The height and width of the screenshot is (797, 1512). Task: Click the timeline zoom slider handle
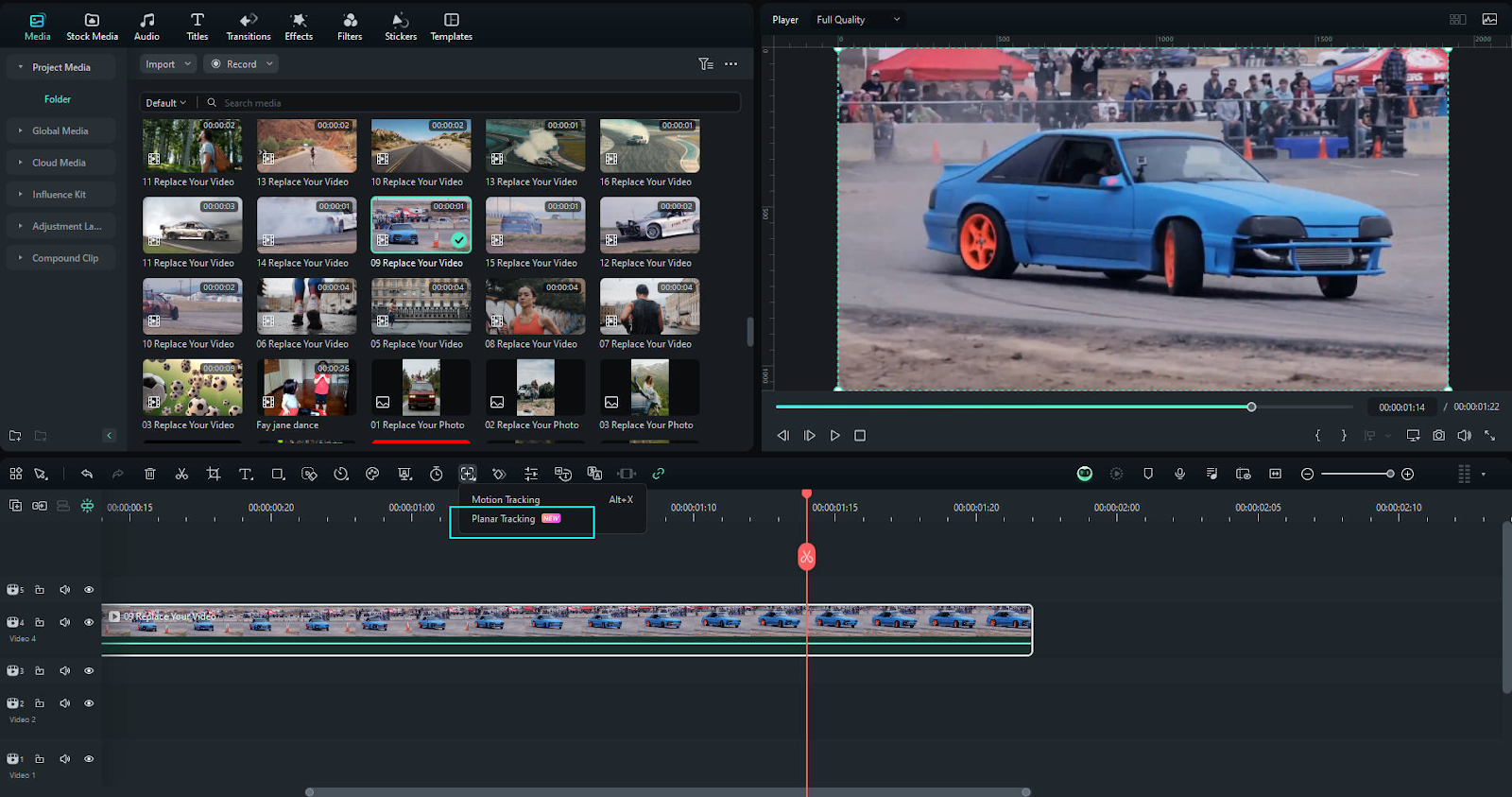[1390, 474]
